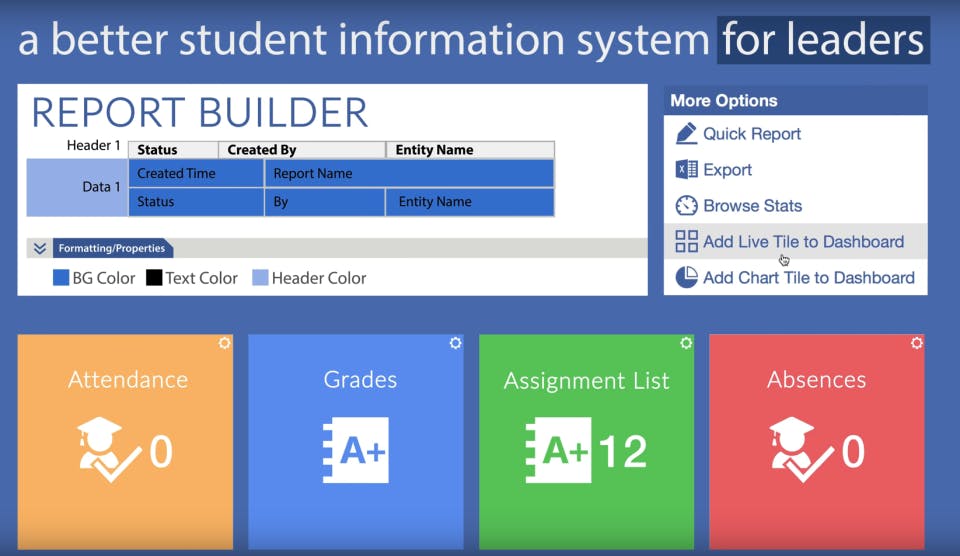
Task: Click the A+ notebook icon on Assignment List
Action: [558, 450]
